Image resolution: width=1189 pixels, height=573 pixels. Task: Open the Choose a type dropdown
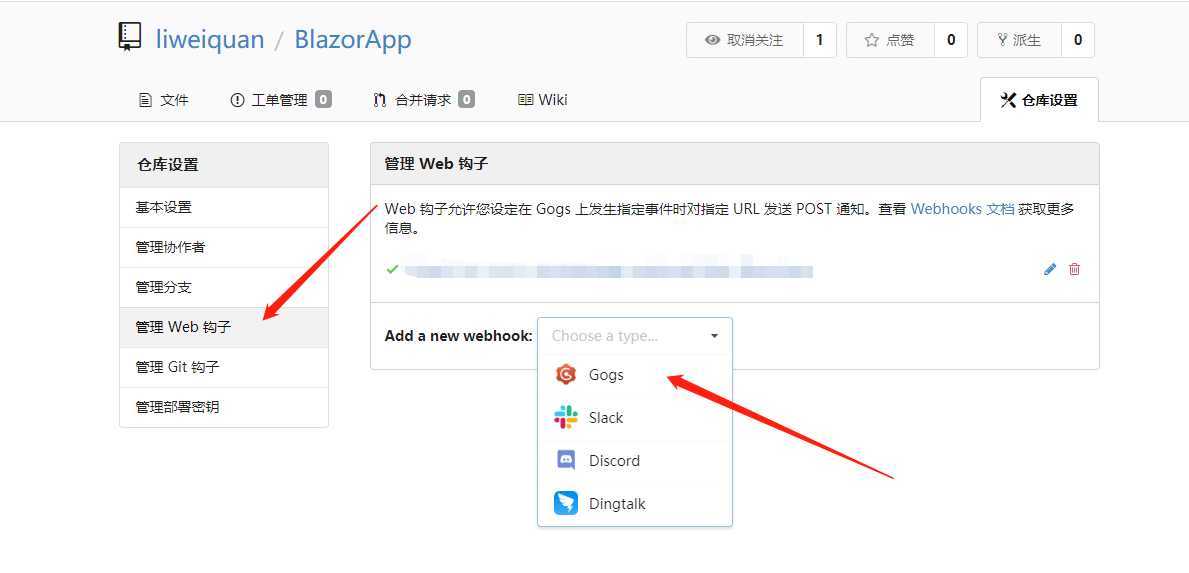[x=635, y=336]
